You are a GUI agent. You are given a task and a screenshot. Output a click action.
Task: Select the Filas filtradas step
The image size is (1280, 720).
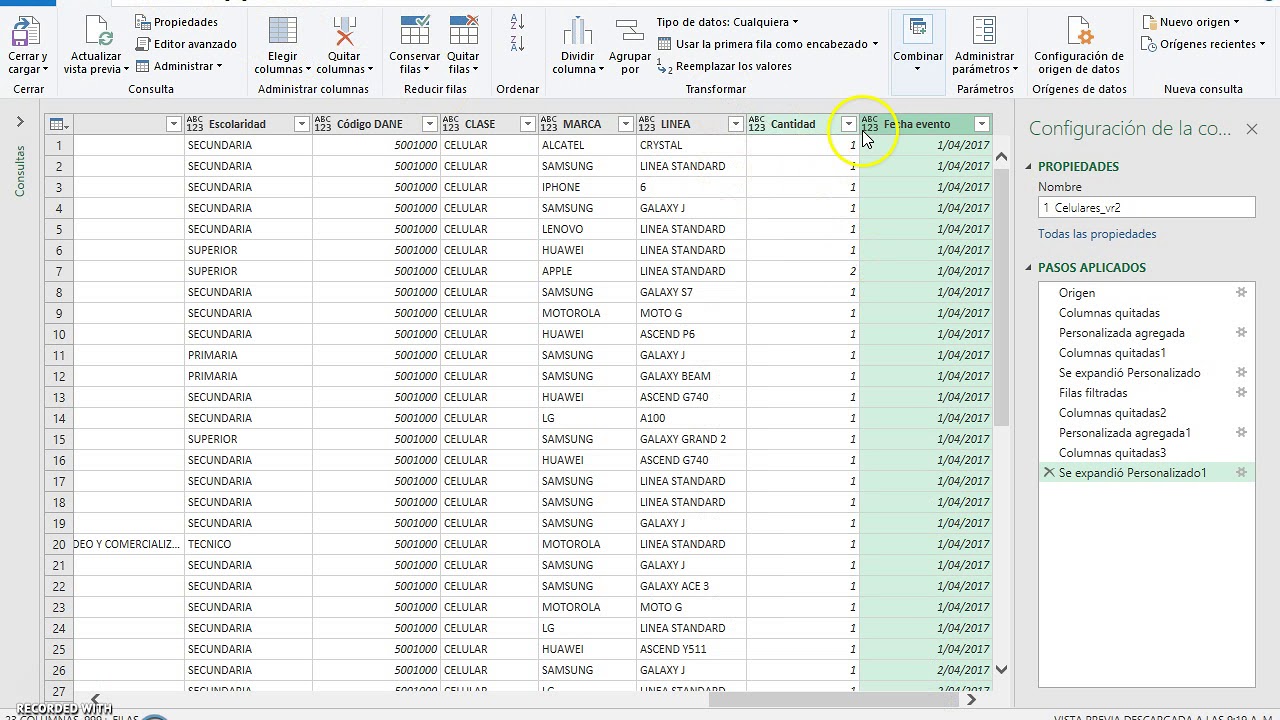(1093, 393)
